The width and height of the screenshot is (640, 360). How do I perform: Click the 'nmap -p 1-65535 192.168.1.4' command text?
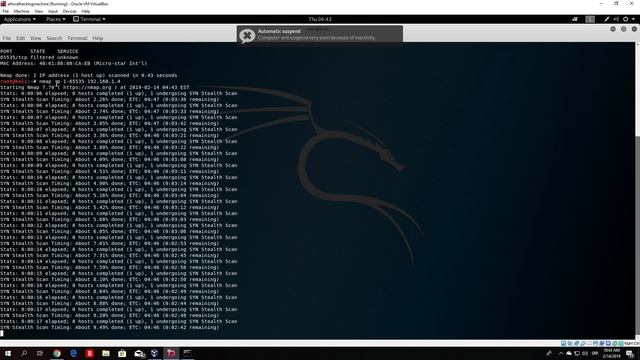(x=80, y=81)
